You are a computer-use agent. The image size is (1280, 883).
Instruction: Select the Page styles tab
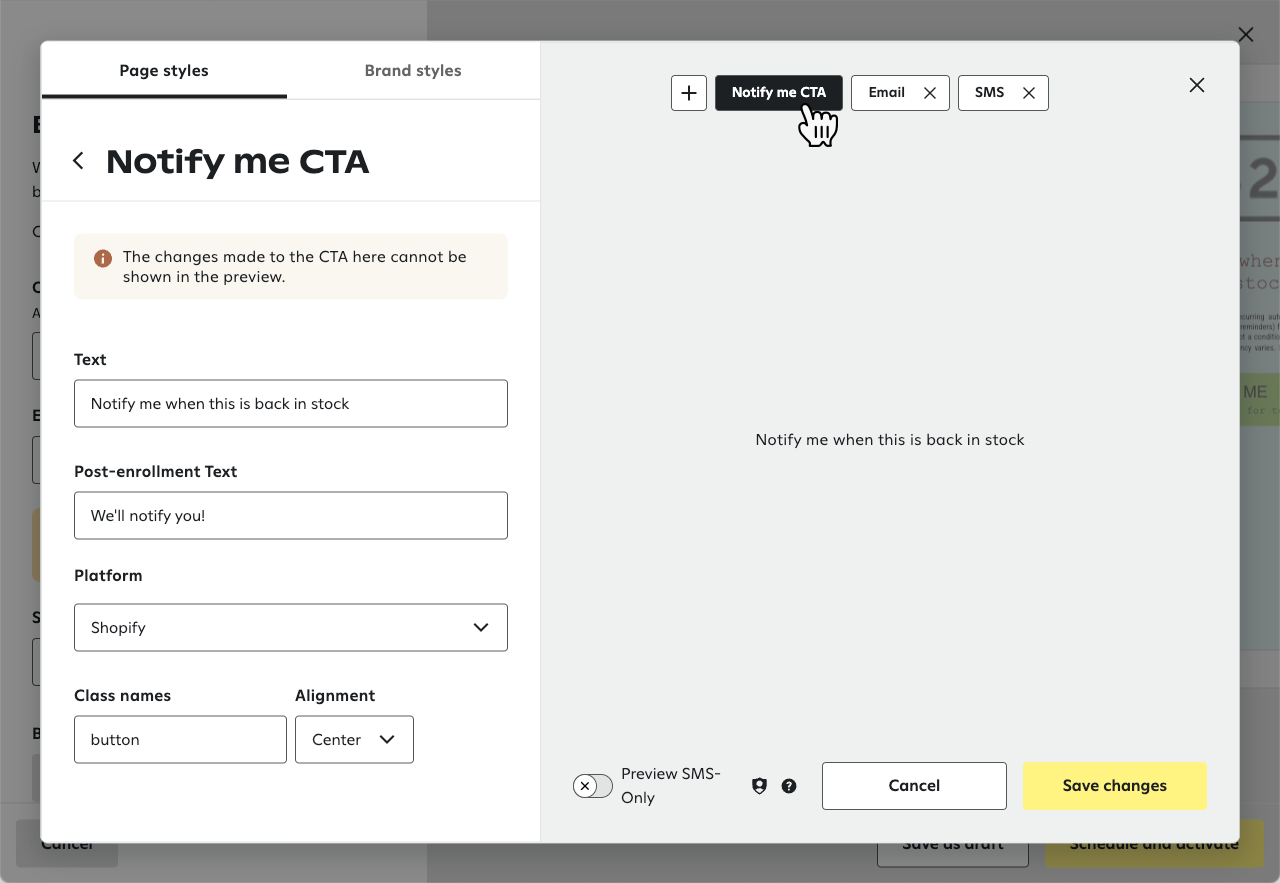pos(163,70)
